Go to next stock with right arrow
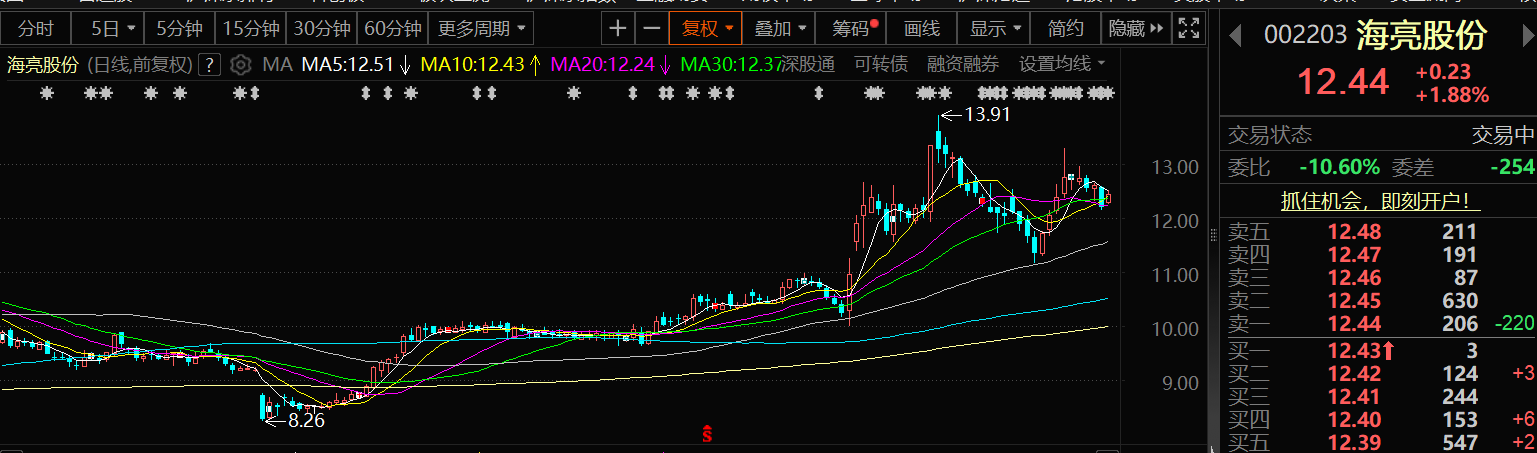The image size is (1537, 453). [x=1521, y=35]
